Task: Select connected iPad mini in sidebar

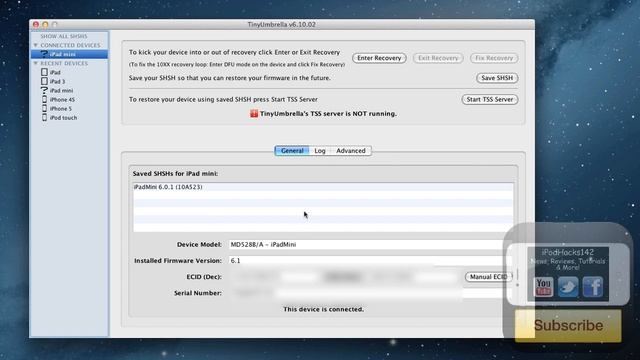Action: point(69,54)
